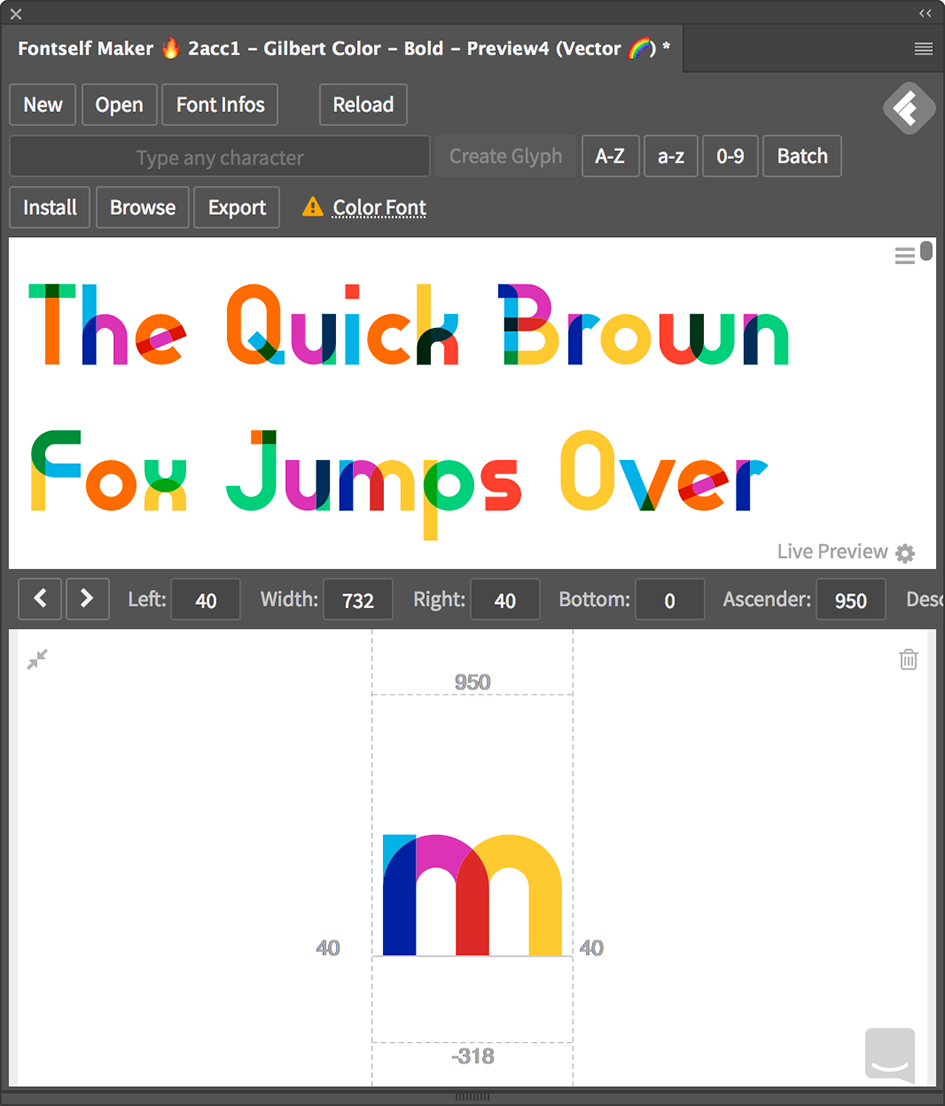
Task: Focus the Type any character field
Action: click(219, 156)
